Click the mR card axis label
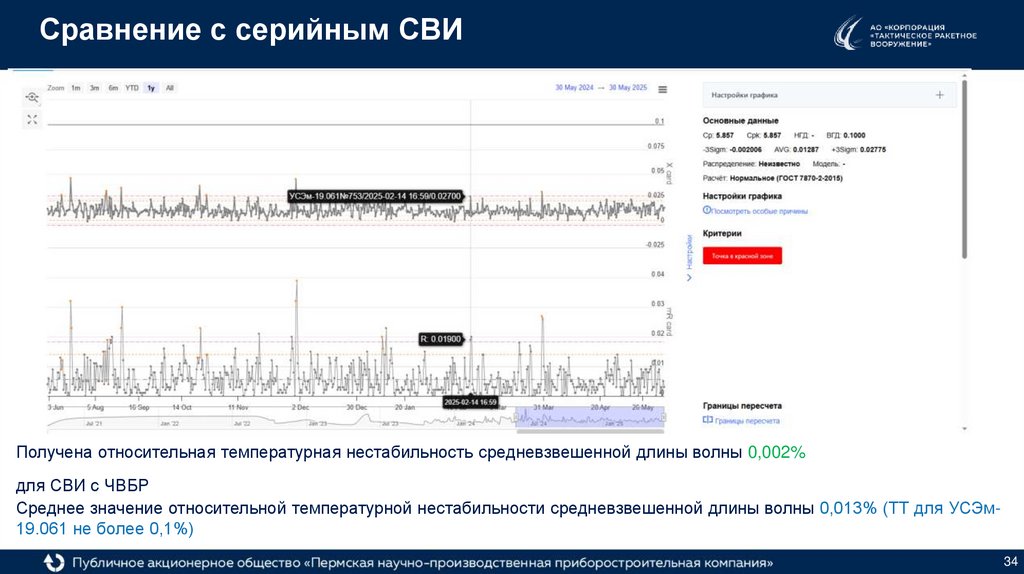The image size is (1024, 574). pos(669,323)
